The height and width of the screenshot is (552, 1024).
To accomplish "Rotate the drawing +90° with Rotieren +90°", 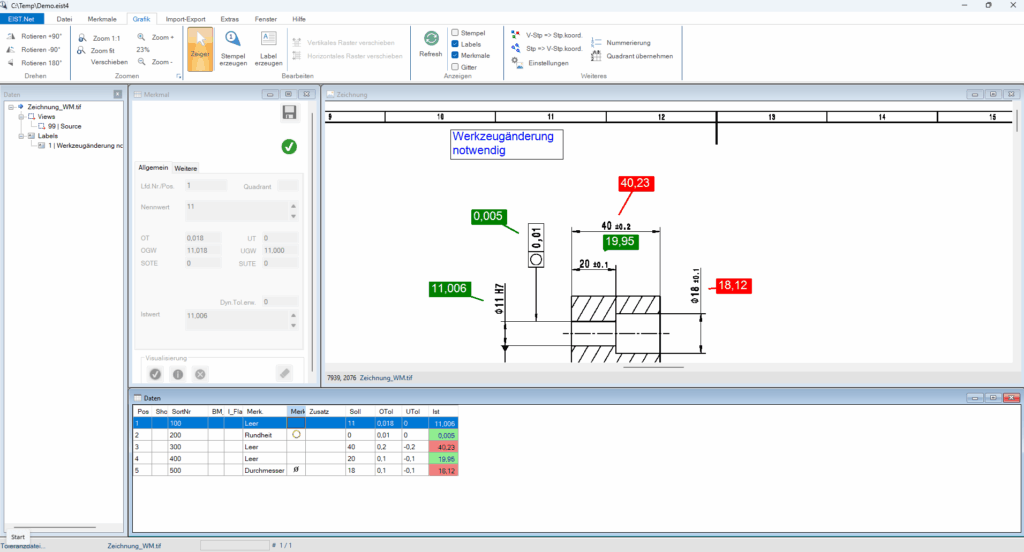I will 35,37.
